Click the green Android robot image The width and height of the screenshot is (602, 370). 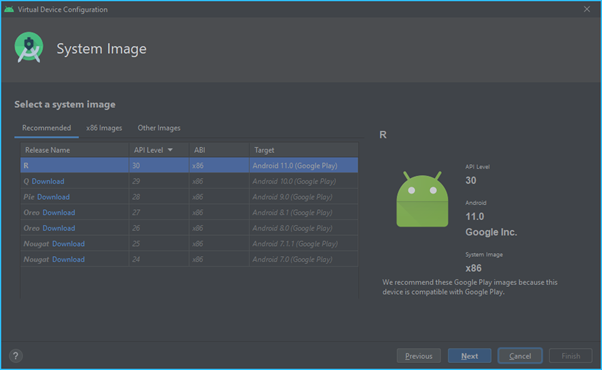click(422, 199)
